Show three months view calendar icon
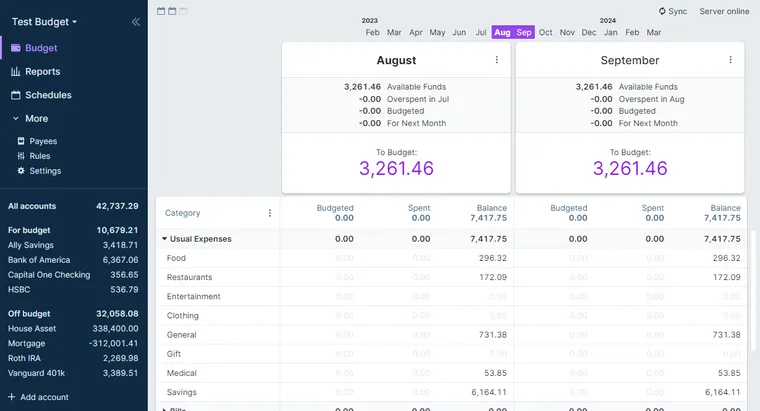 pos(183,11)
